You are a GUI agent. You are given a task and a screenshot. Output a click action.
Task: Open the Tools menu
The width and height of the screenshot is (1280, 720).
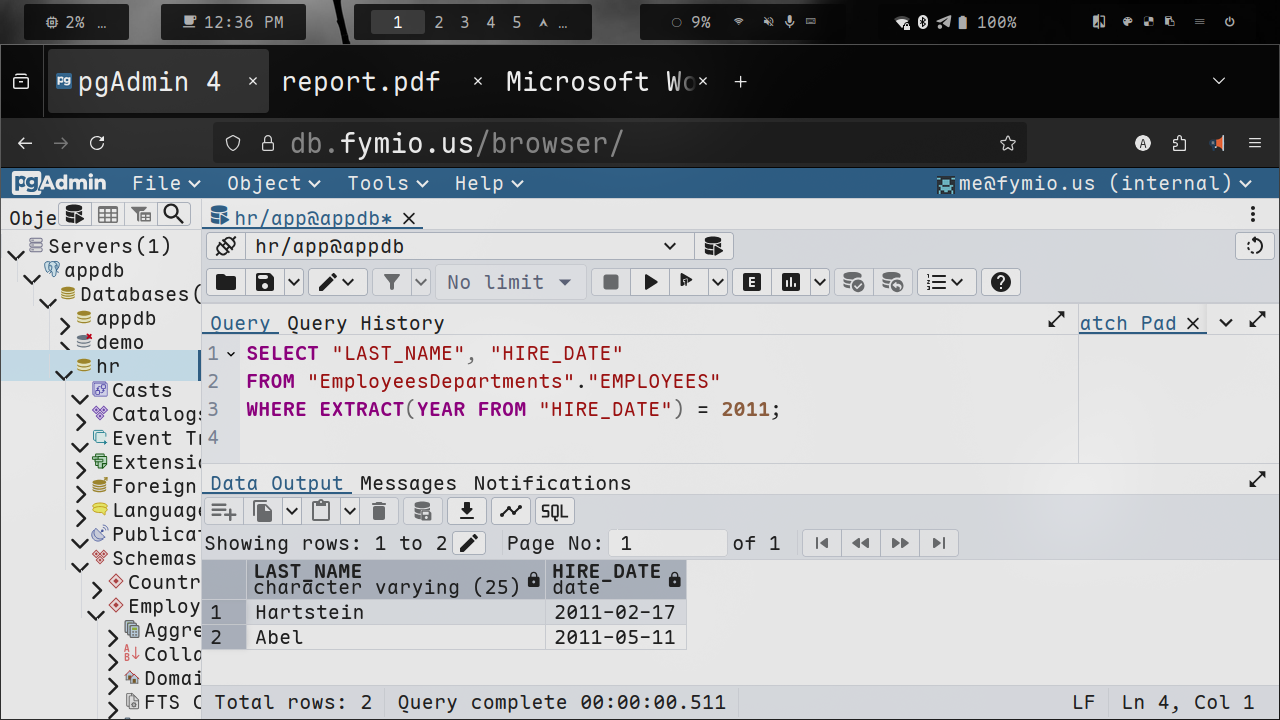(x=387, y=183)
